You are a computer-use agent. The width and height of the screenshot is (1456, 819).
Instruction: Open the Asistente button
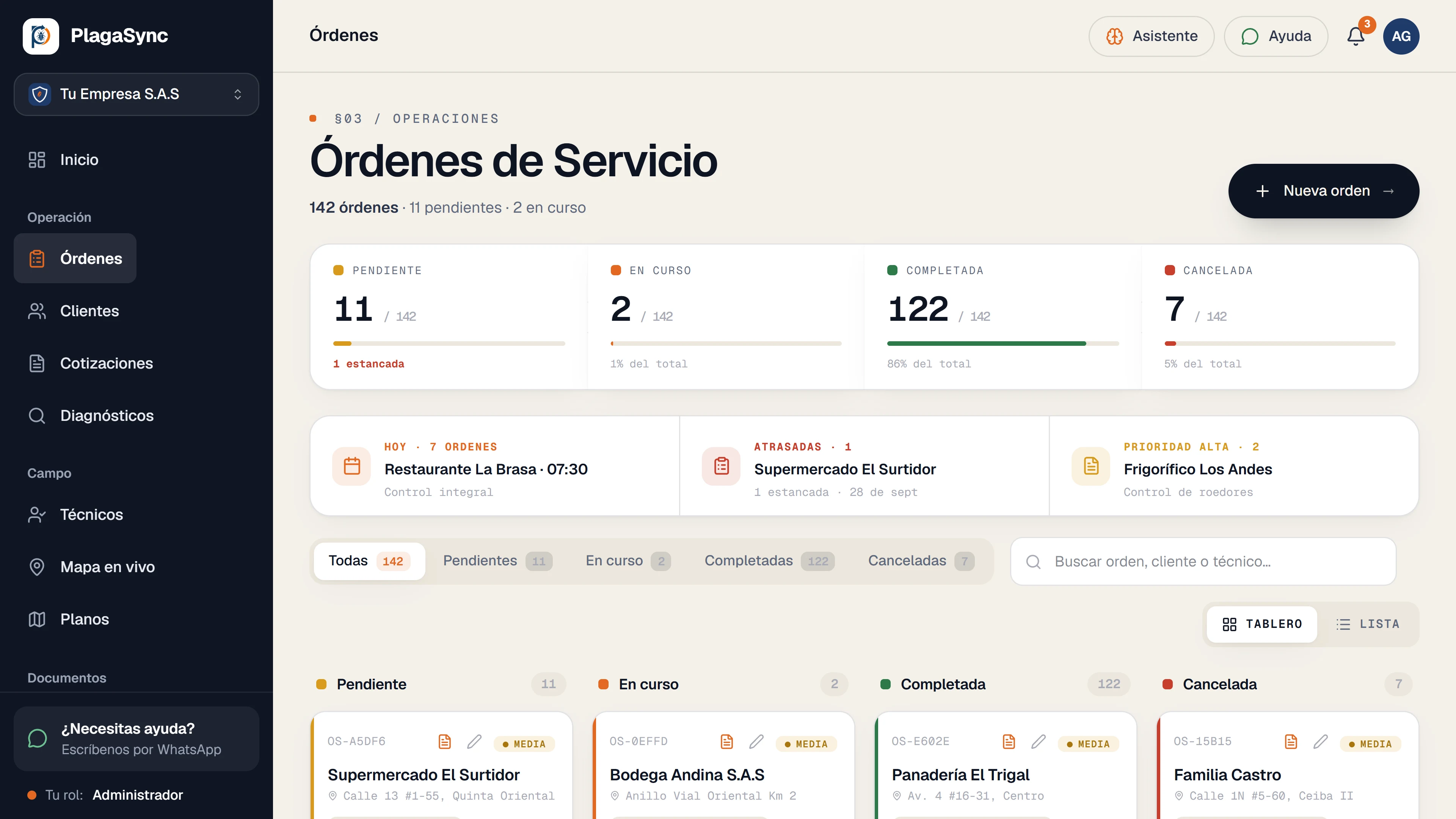coord(1152,36)
